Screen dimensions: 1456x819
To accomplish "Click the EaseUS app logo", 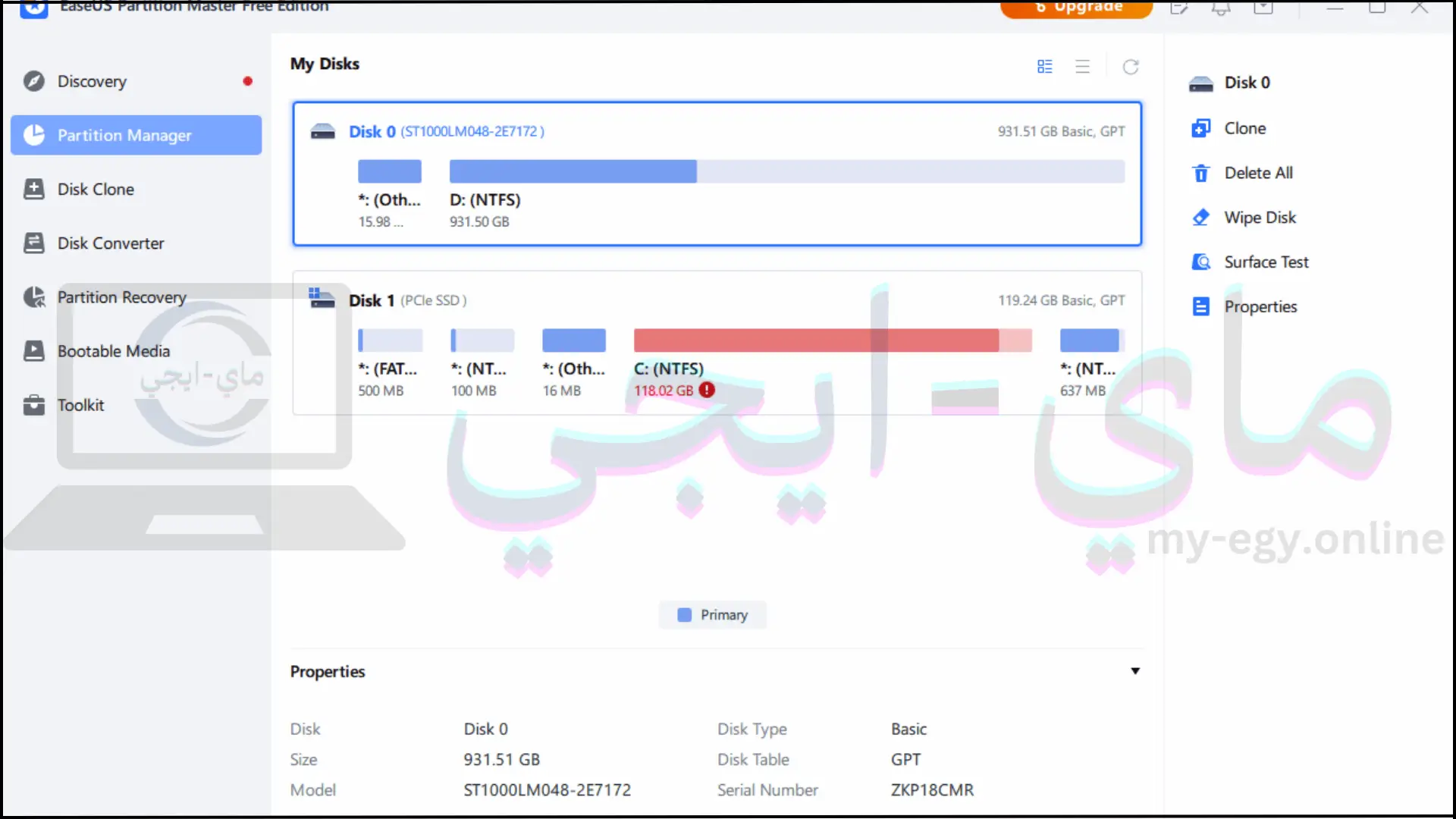I will [x=34, y=8].
